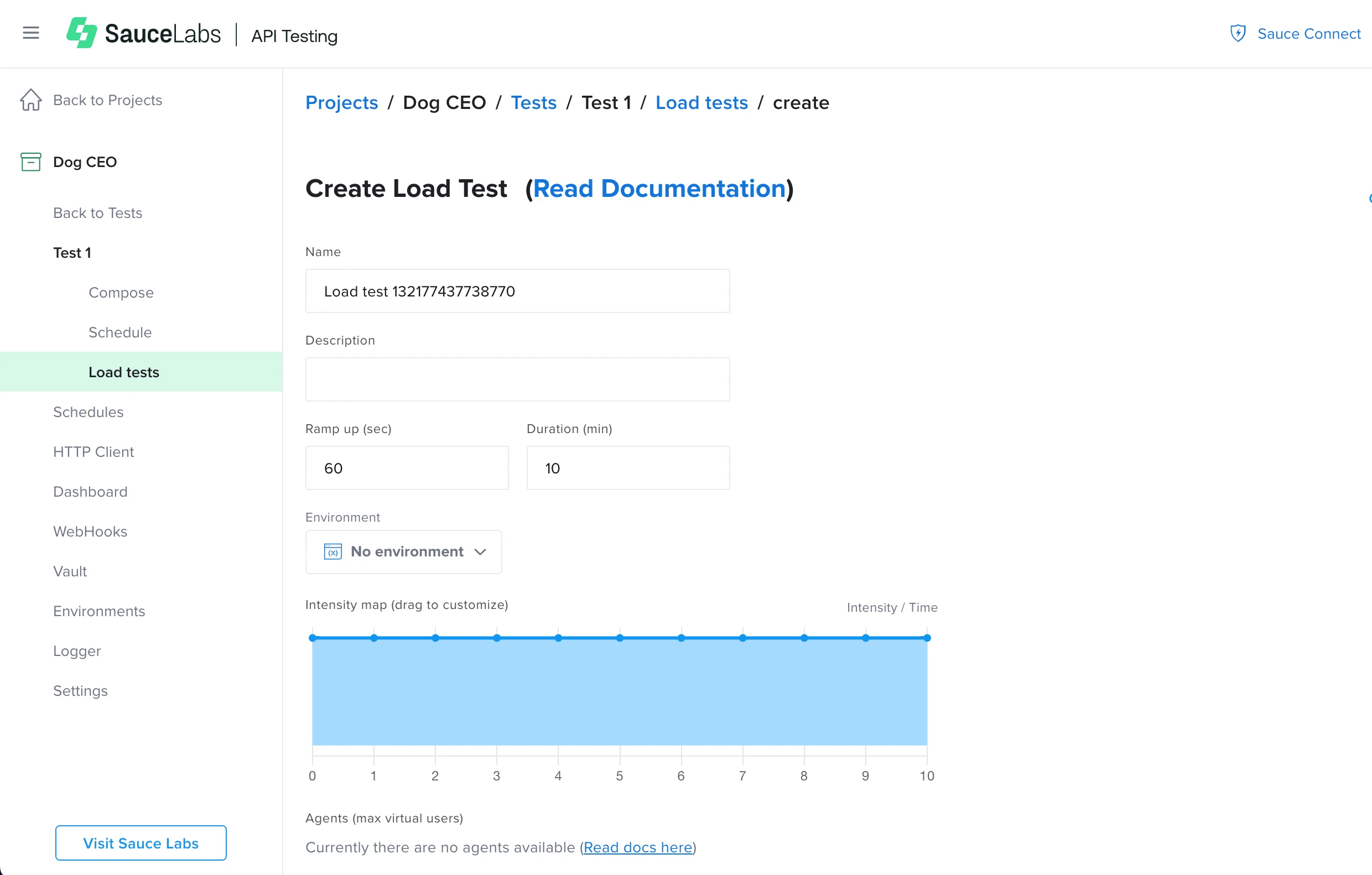Switch to the Schedule section of Test 1

(119, 332)
